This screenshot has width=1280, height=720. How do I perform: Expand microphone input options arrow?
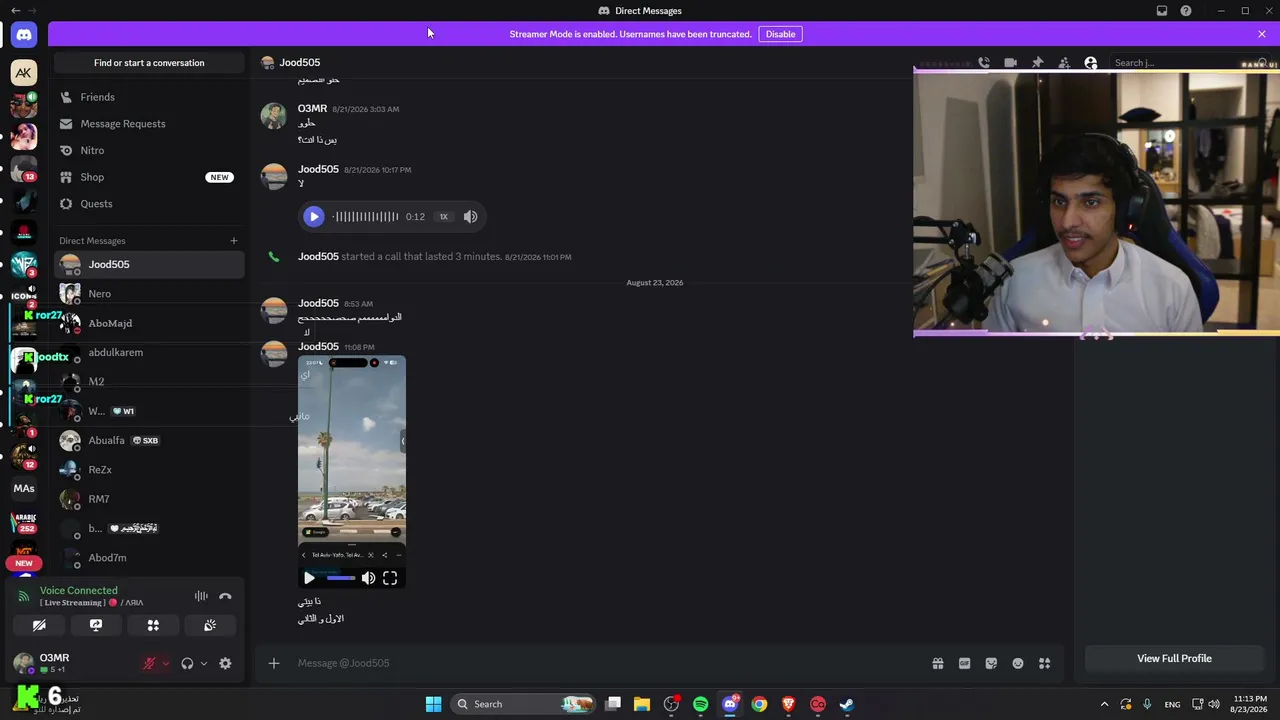click(x=166, y=664)
